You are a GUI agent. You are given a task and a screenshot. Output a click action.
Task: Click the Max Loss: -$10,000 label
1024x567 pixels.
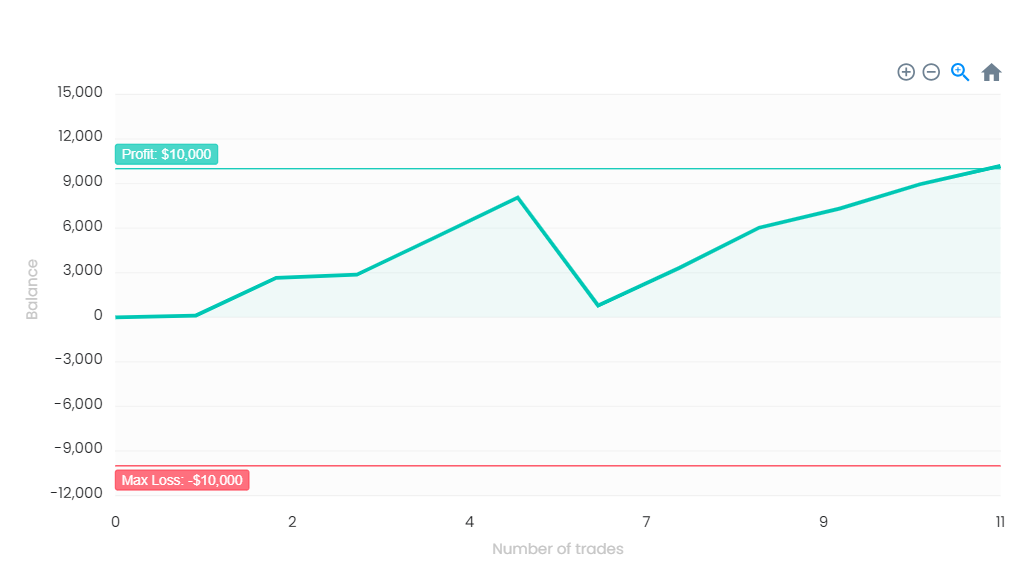[182, 480]
